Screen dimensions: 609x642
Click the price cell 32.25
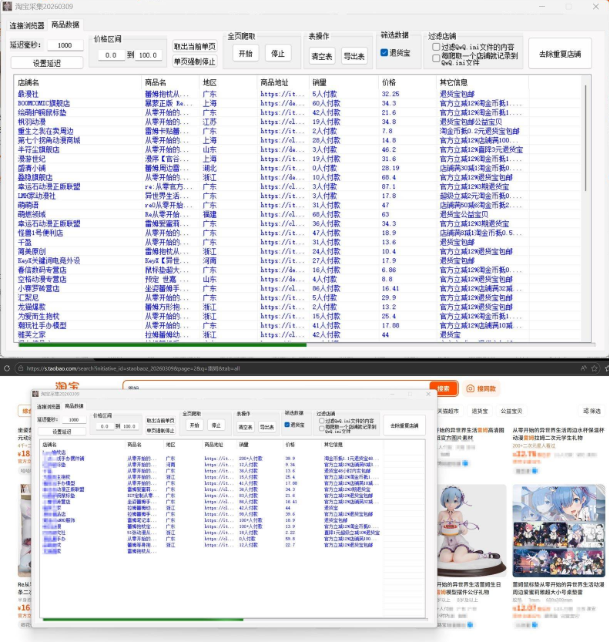pos(390,94)
